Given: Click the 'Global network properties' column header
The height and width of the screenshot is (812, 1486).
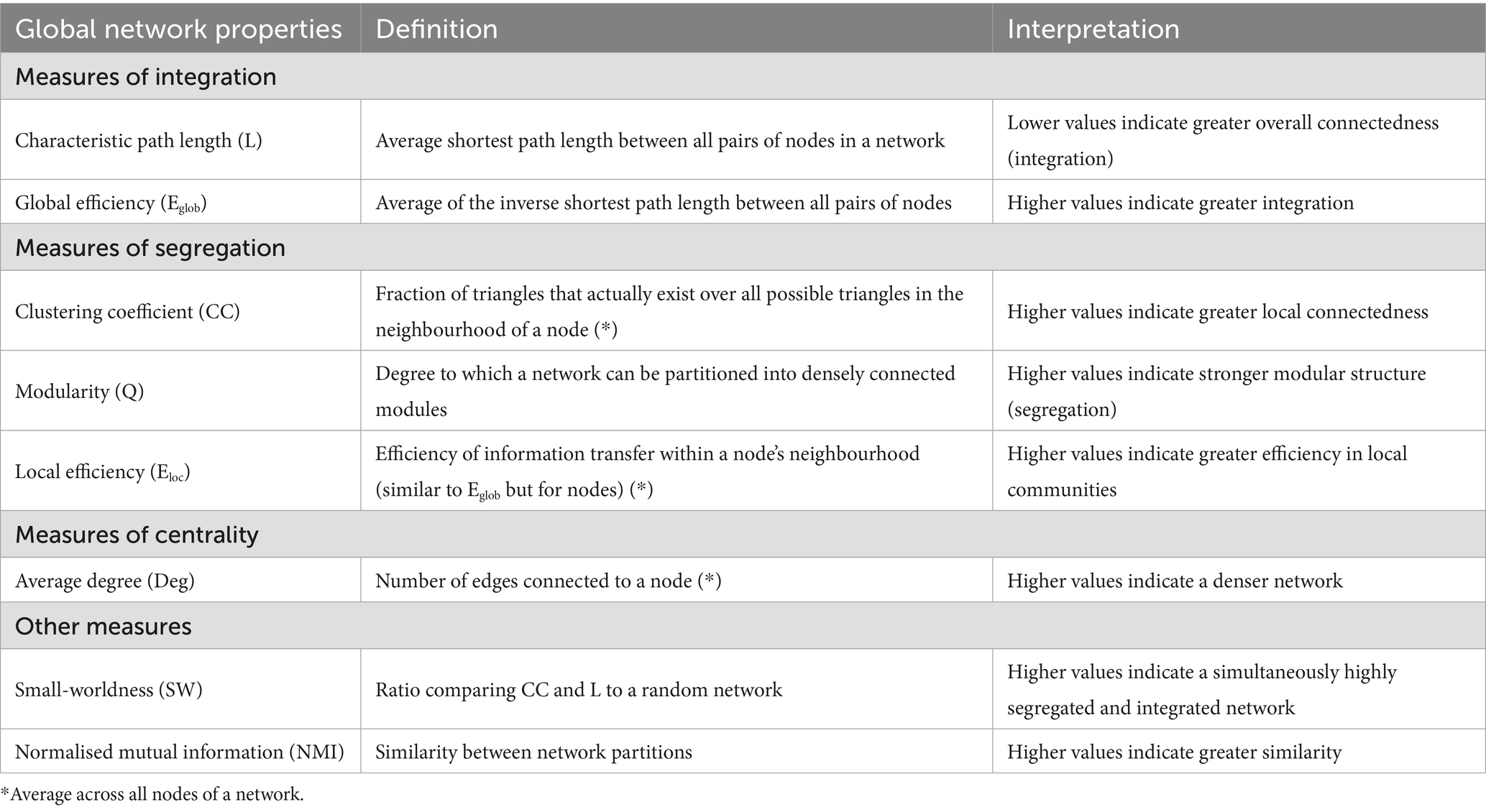Looking at the screenshot, I should coord(179,29).
